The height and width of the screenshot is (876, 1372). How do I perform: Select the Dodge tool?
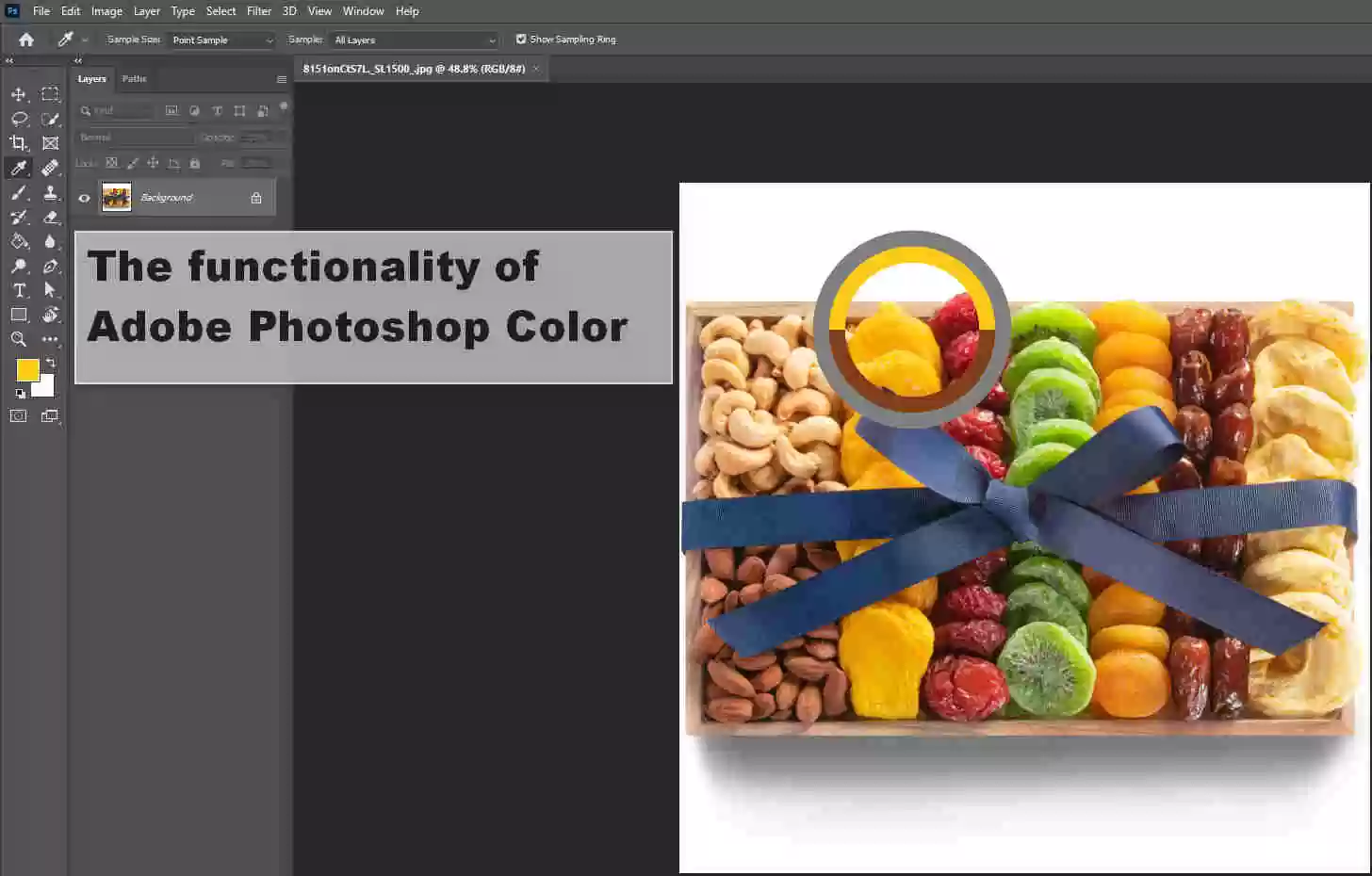[x=18, y=266]
